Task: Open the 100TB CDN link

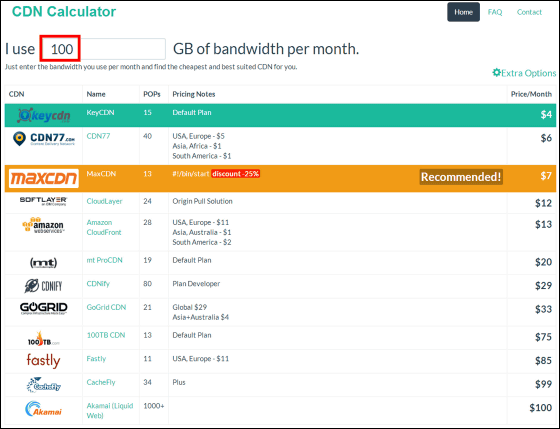Action: point(106,335)
